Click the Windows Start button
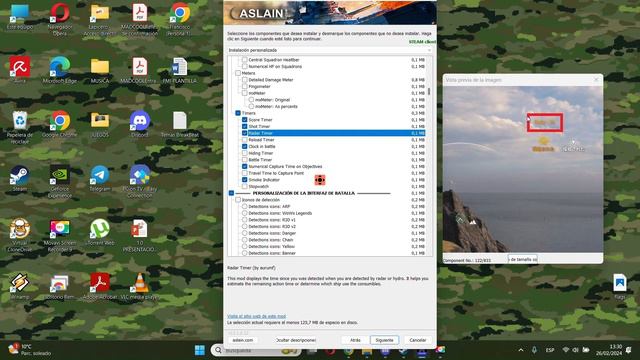Image resolution: width=640 pixels, height=360 pixels. [200, 350]
